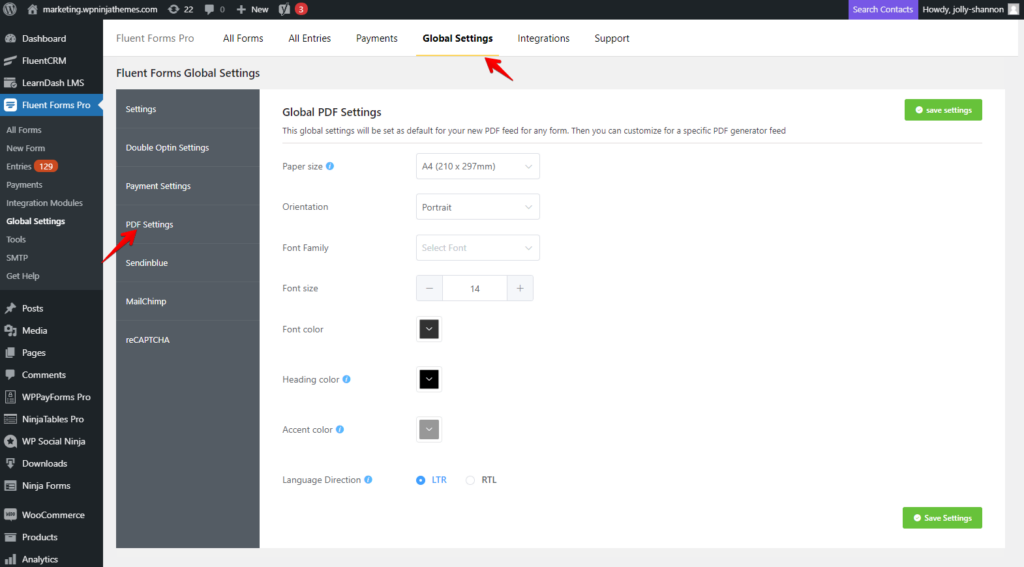Select PDF Settings in settings panel

point(188,225)
